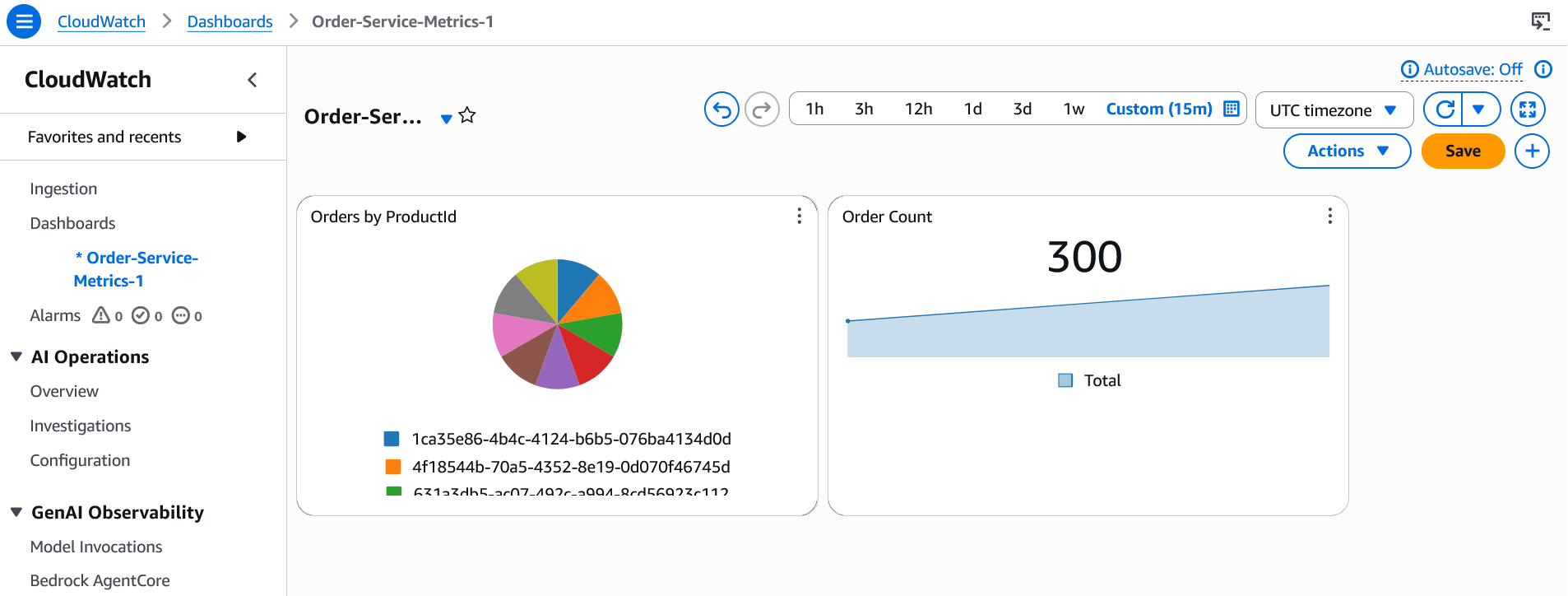Open Alarms in sidebar

coord(55,315)
